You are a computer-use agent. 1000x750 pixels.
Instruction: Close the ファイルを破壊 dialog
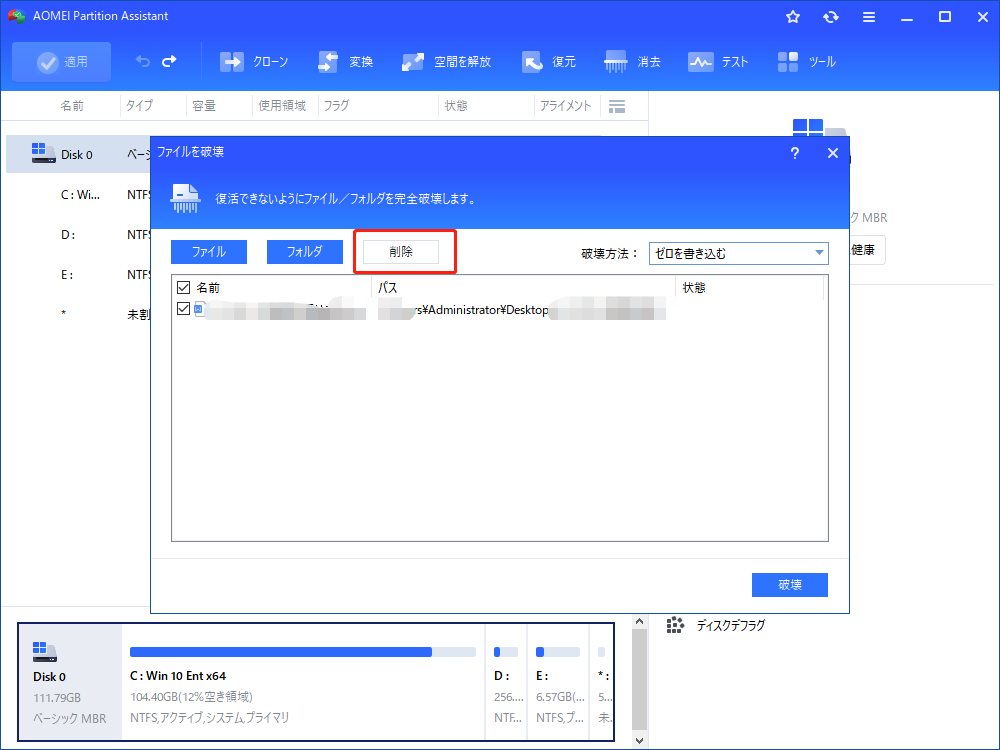pyautogui.click(x=832, y=153)
